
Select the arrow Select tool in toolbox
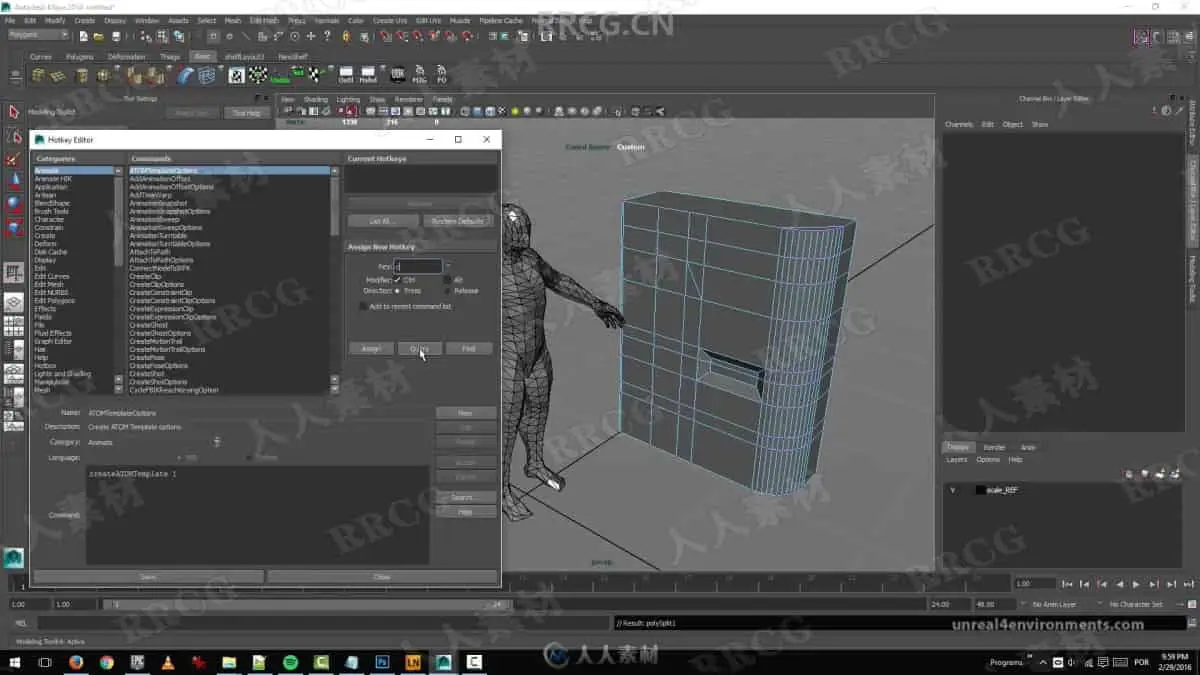click(x=14, y=112)
